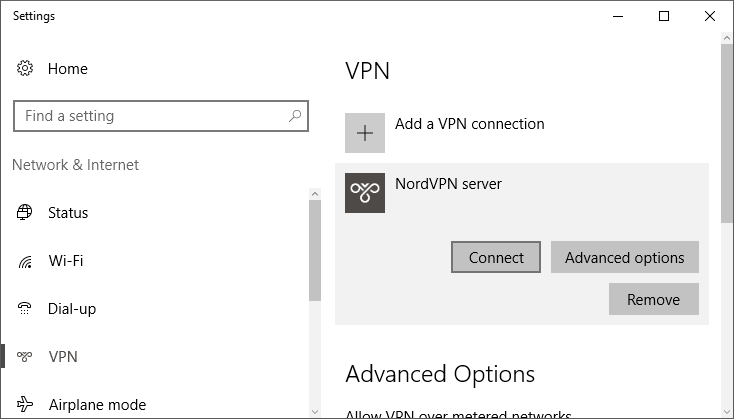Screen dimensions: 734x419
Task: Click the Wi-Fi signal icon
Action: 25,261
